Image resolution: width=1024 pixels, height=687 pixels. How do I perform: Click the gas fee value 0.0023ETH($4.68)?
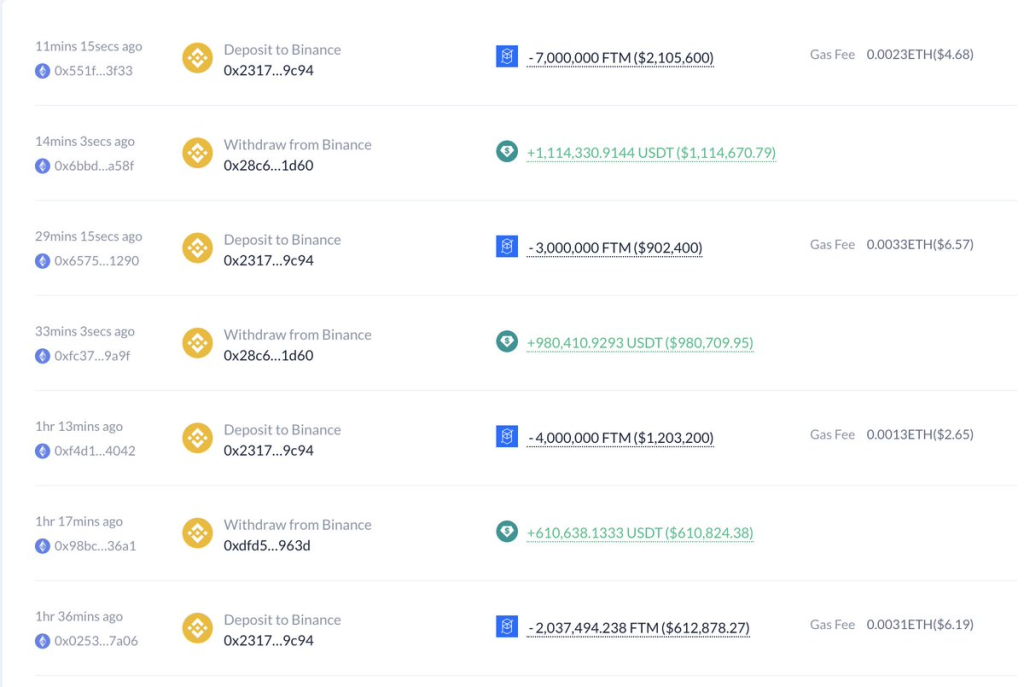tap(920, 54)
